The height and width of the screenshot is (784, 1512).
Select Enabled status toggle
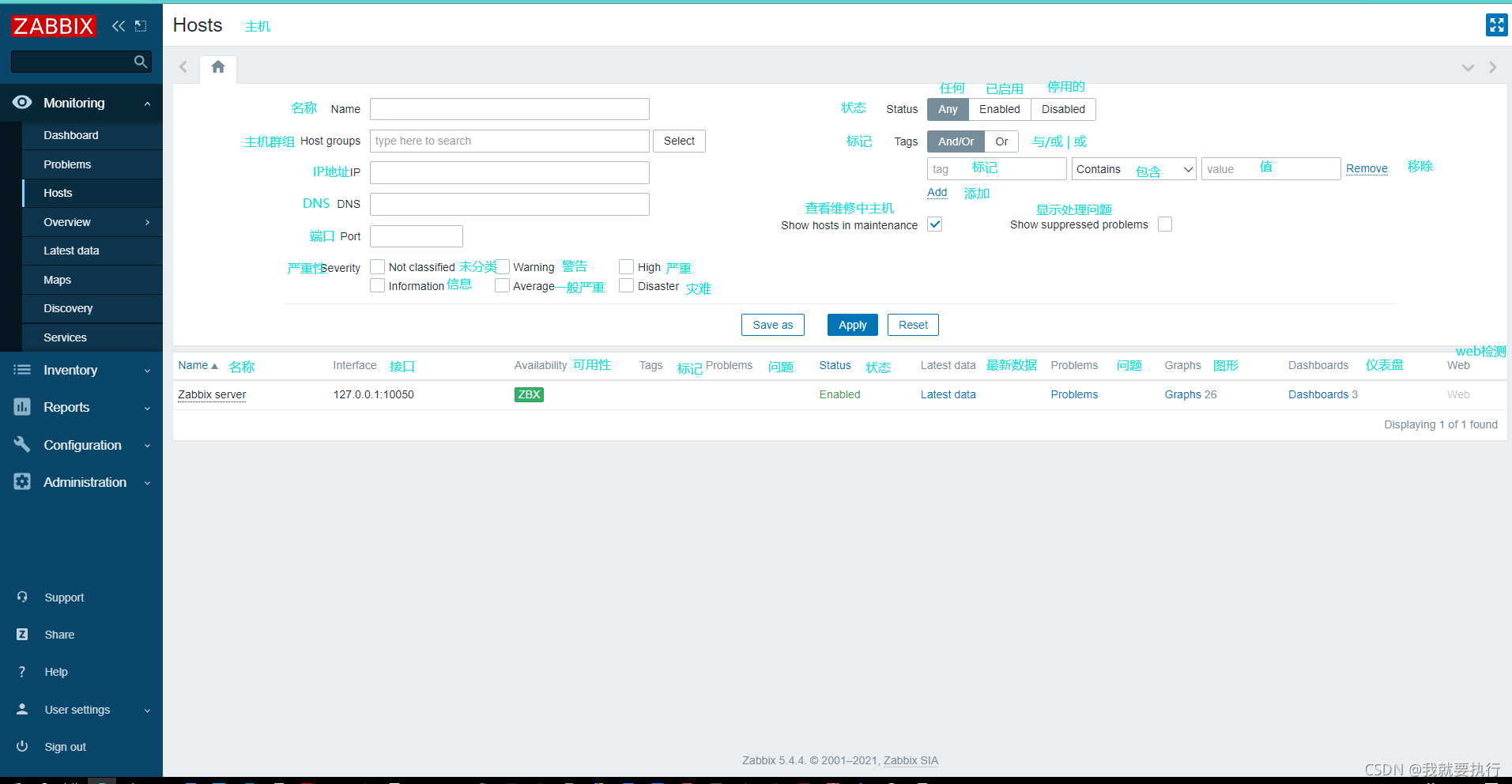[x=999, y=109]
